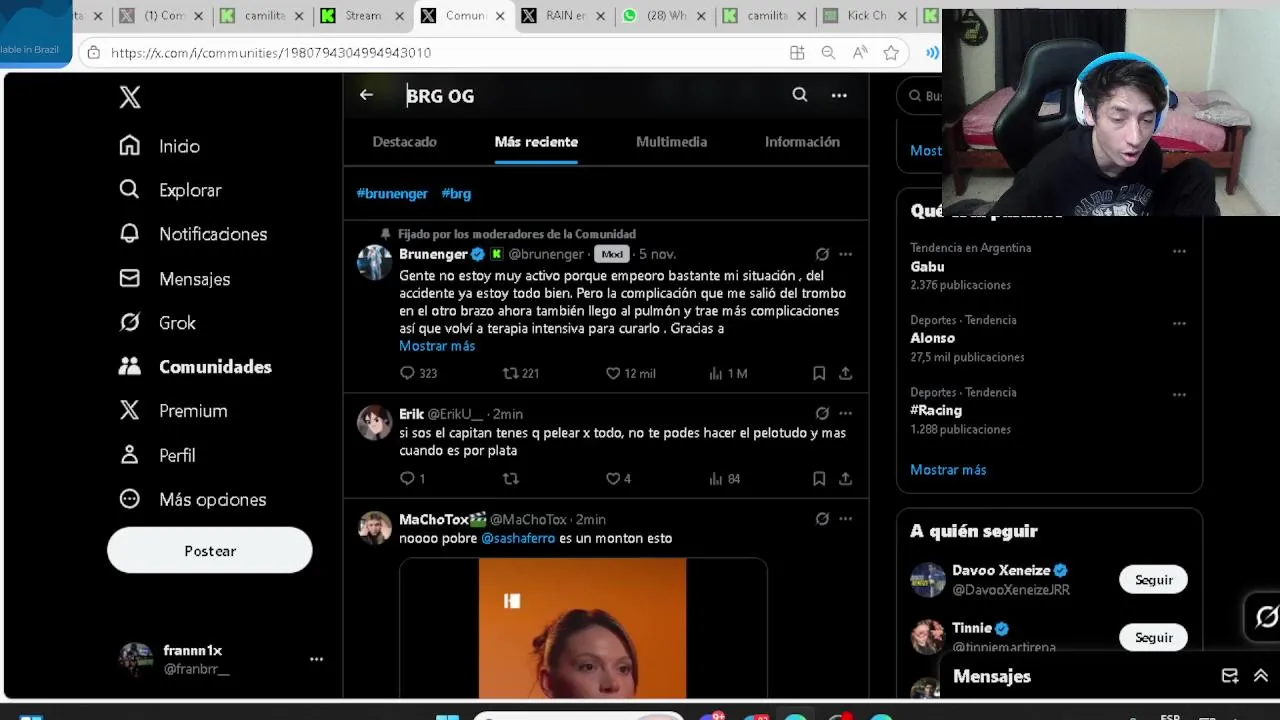Show more trends with Mostrar más

point(948,470)
